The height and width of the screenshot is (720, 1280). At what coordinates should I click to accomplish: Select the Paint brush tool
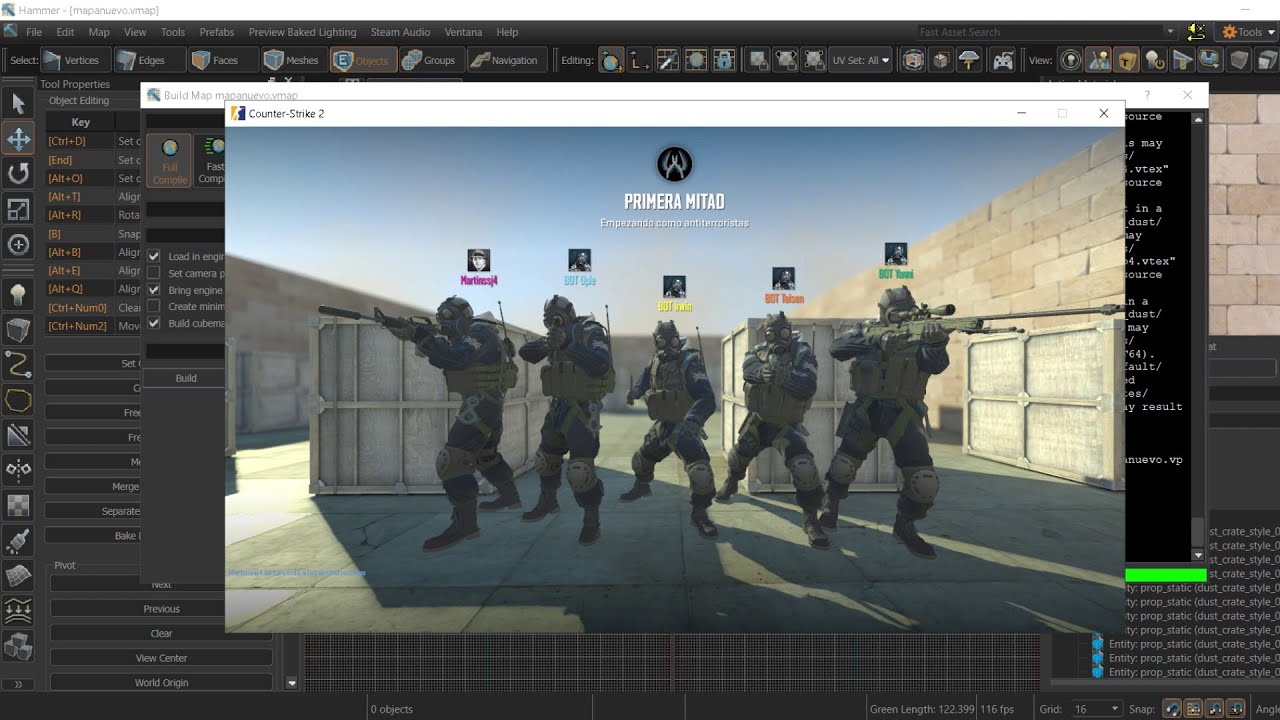point(18,540)
